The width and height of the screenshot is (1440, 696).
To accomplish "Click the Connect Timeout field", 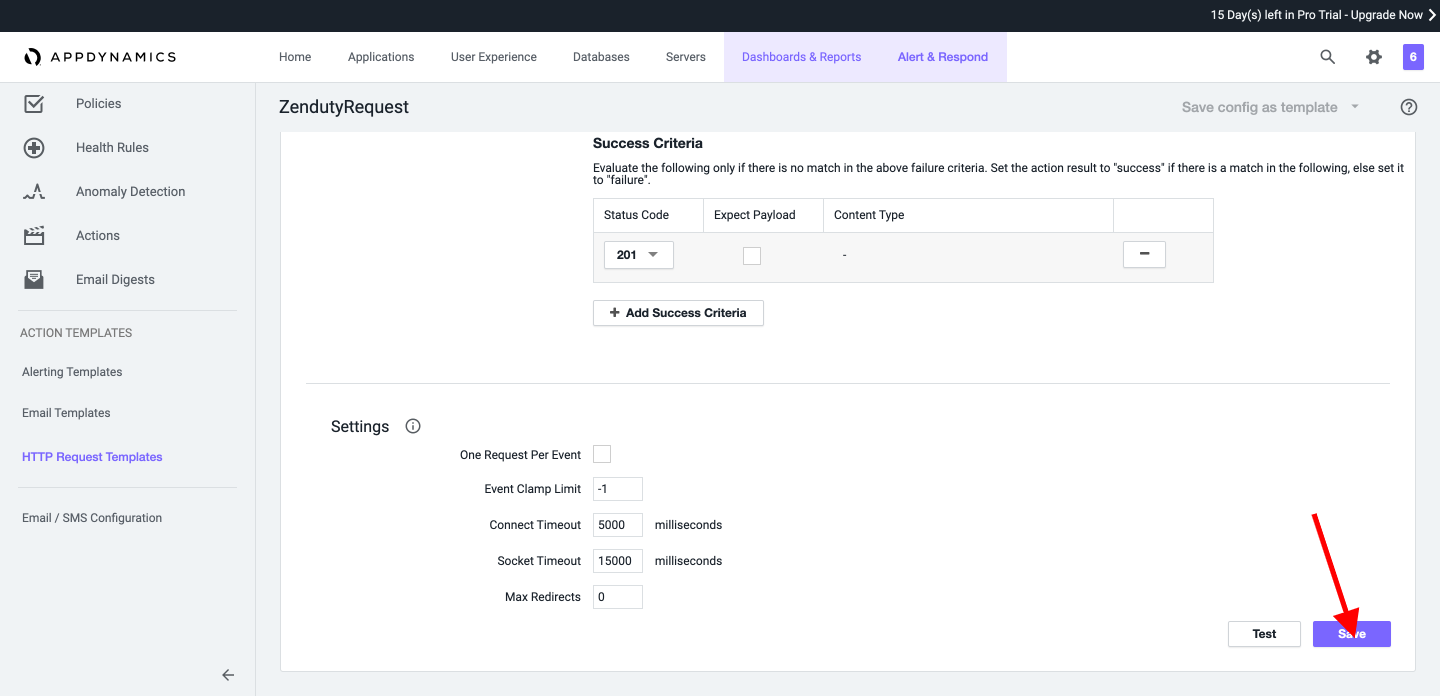I will point(618,525).
